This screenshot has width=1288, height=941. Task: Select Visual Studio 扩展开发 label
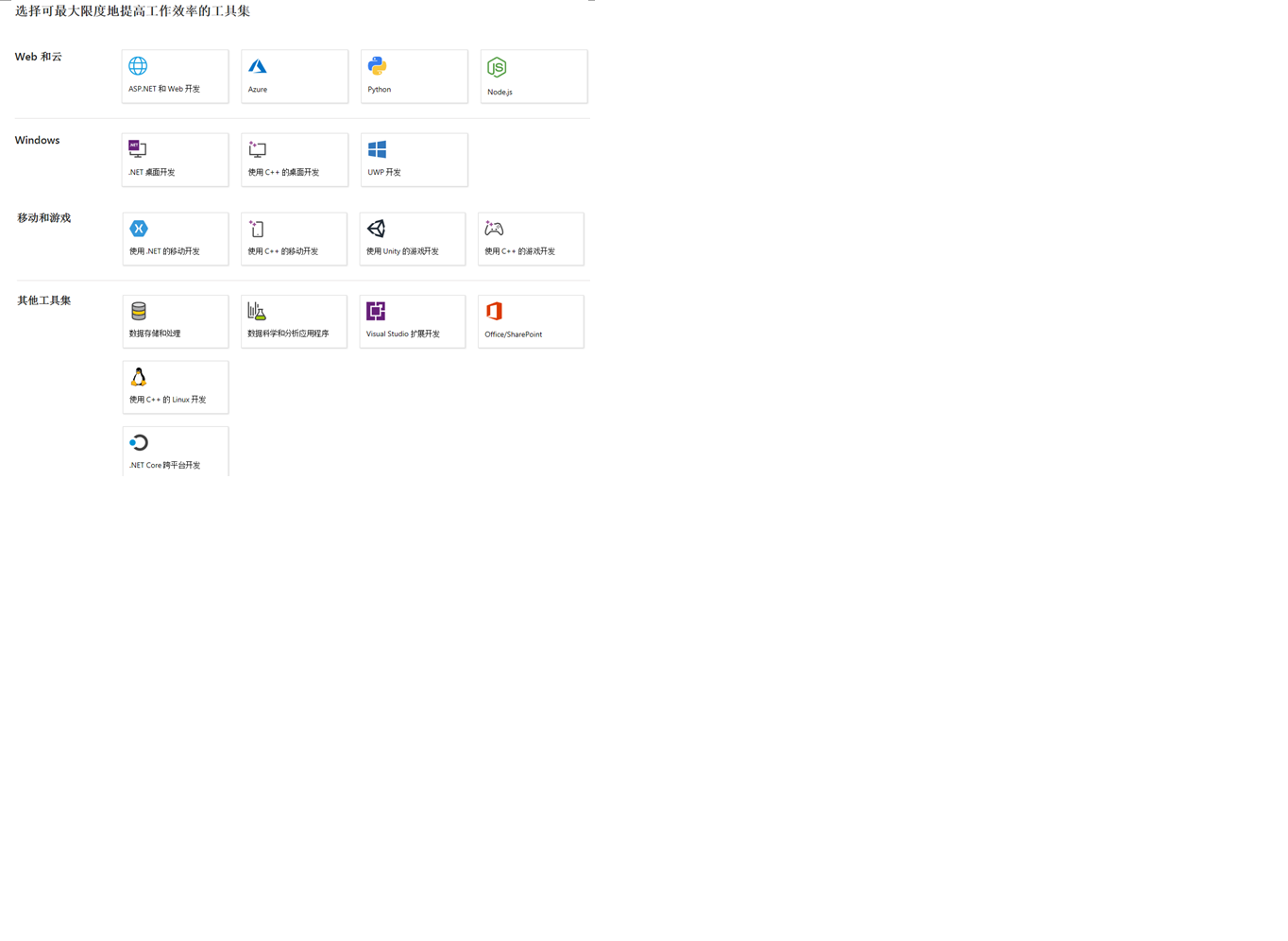[403, 334]
